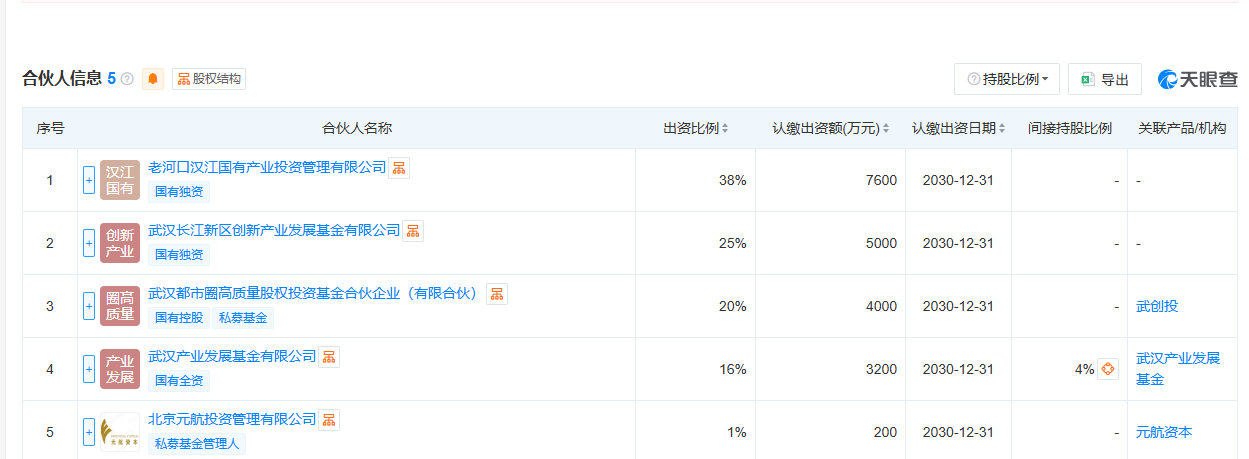The image size is (1249, 459).
Task: Open the 持股比例 dropdown
Action: coord(1007,79)
